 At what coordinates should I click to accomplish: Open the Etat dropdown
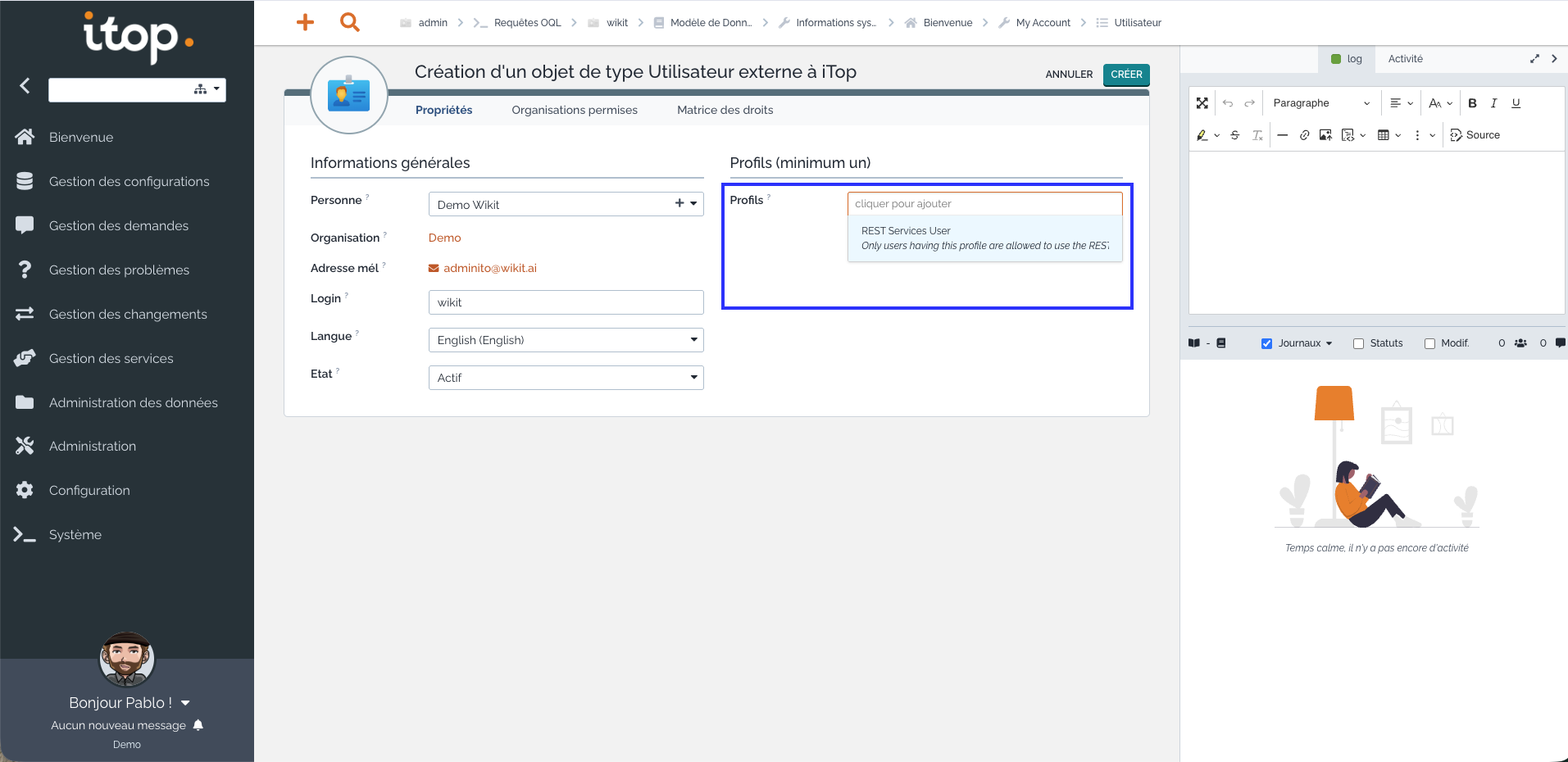click(x=566, y=378)
